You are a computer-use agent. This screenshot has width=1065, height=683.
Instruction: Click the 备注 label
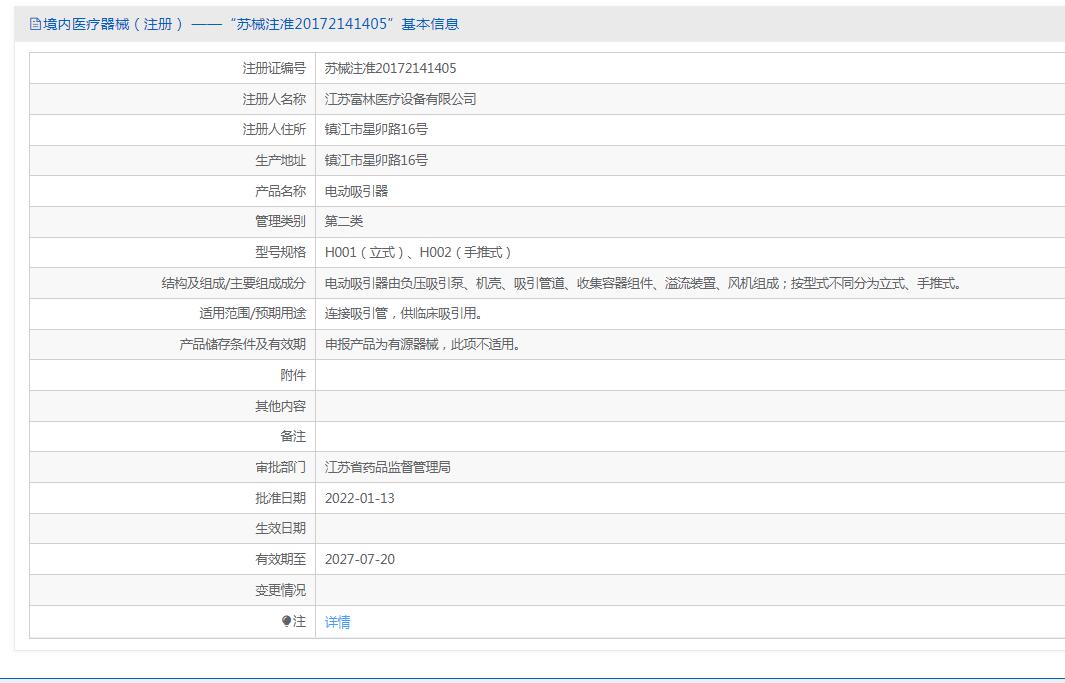(293, 437)
